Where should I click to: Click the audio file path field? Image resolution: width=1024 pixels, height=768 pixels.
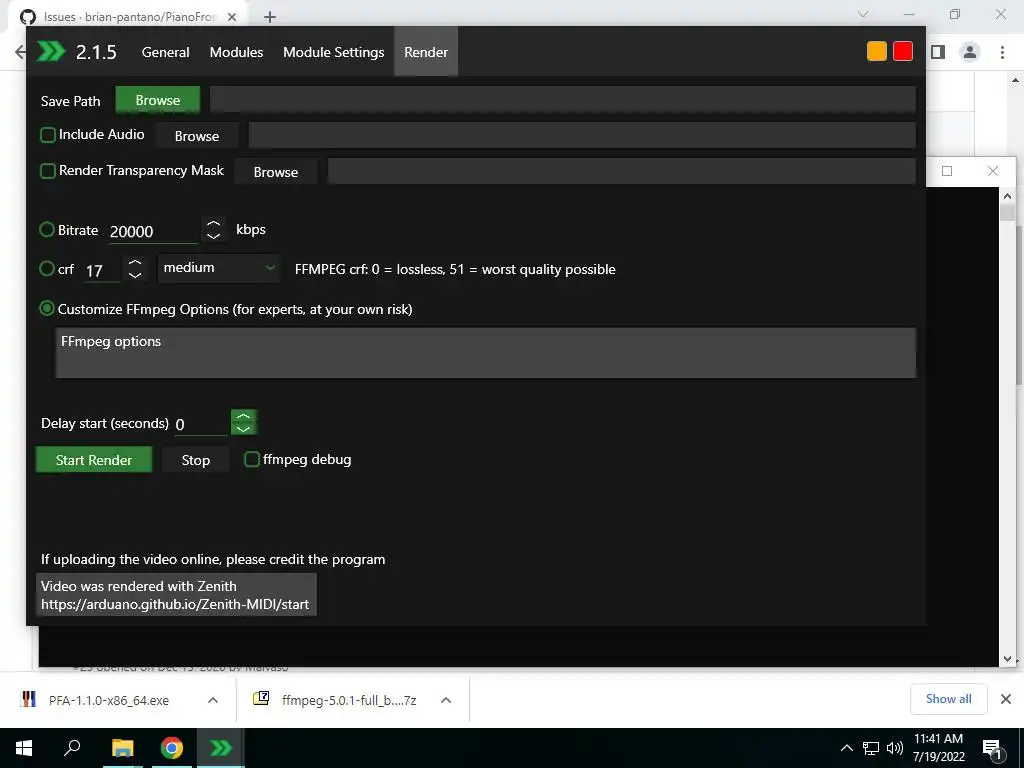coord(582,135)
